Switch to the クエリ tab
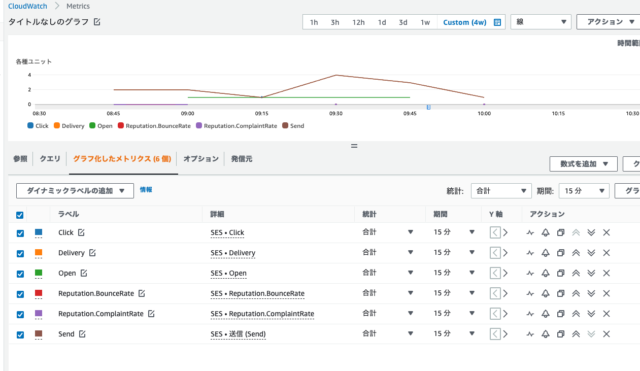This screenshot has height=371, width=640. tap(50, 159)
